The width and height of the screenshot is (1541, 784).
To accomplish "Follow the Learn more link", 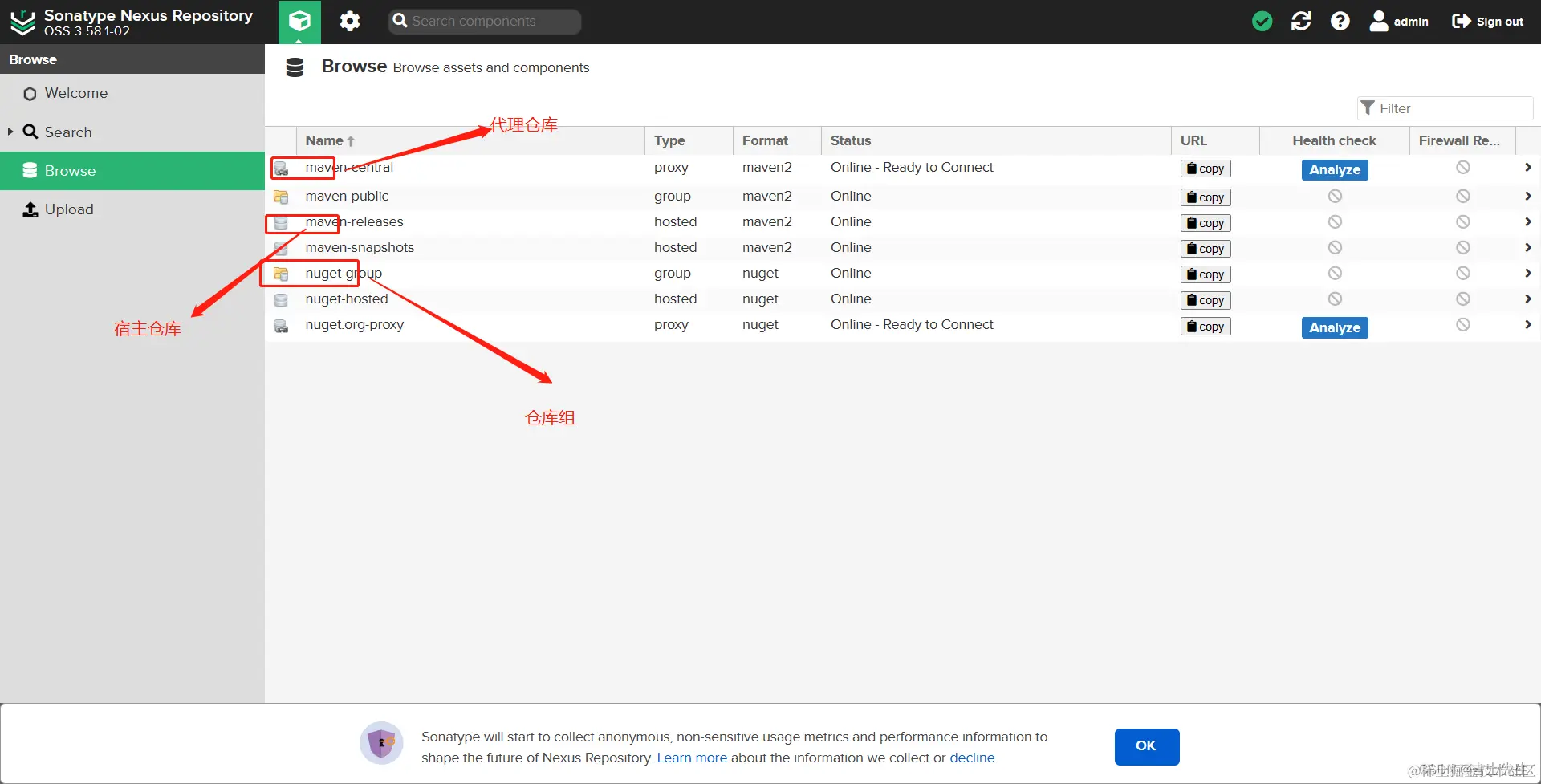I will (692, 758).
